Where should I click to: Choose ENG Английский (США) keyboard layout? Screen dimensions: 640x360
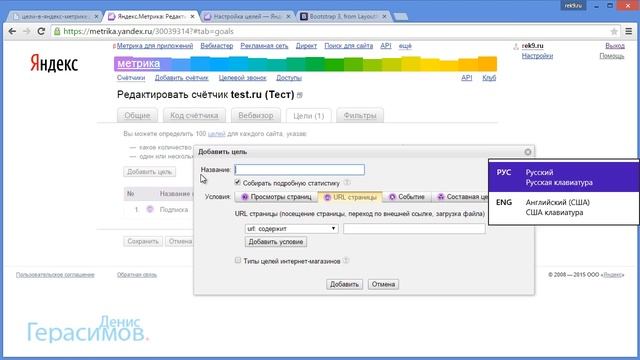(564, 207)
